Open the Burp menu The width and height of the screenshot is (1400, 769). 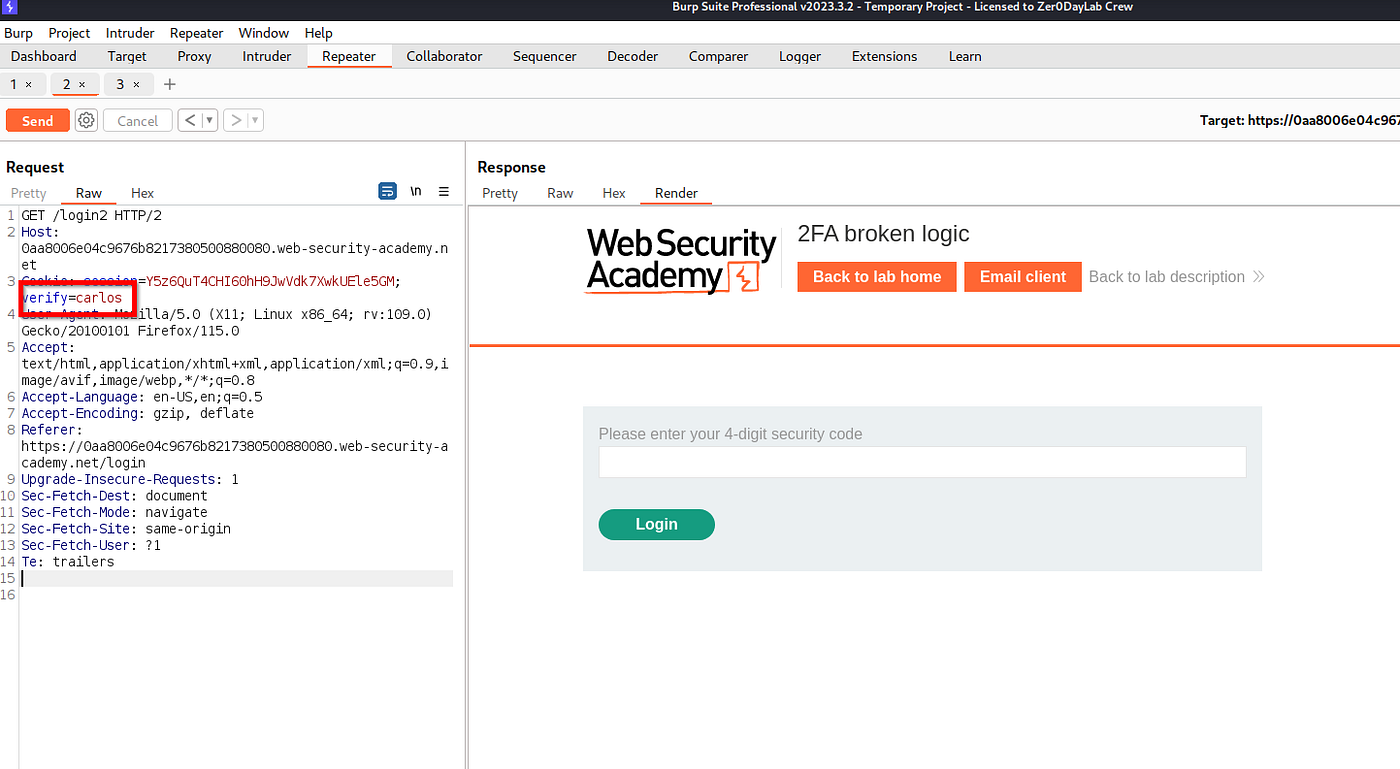coord(18,33)
